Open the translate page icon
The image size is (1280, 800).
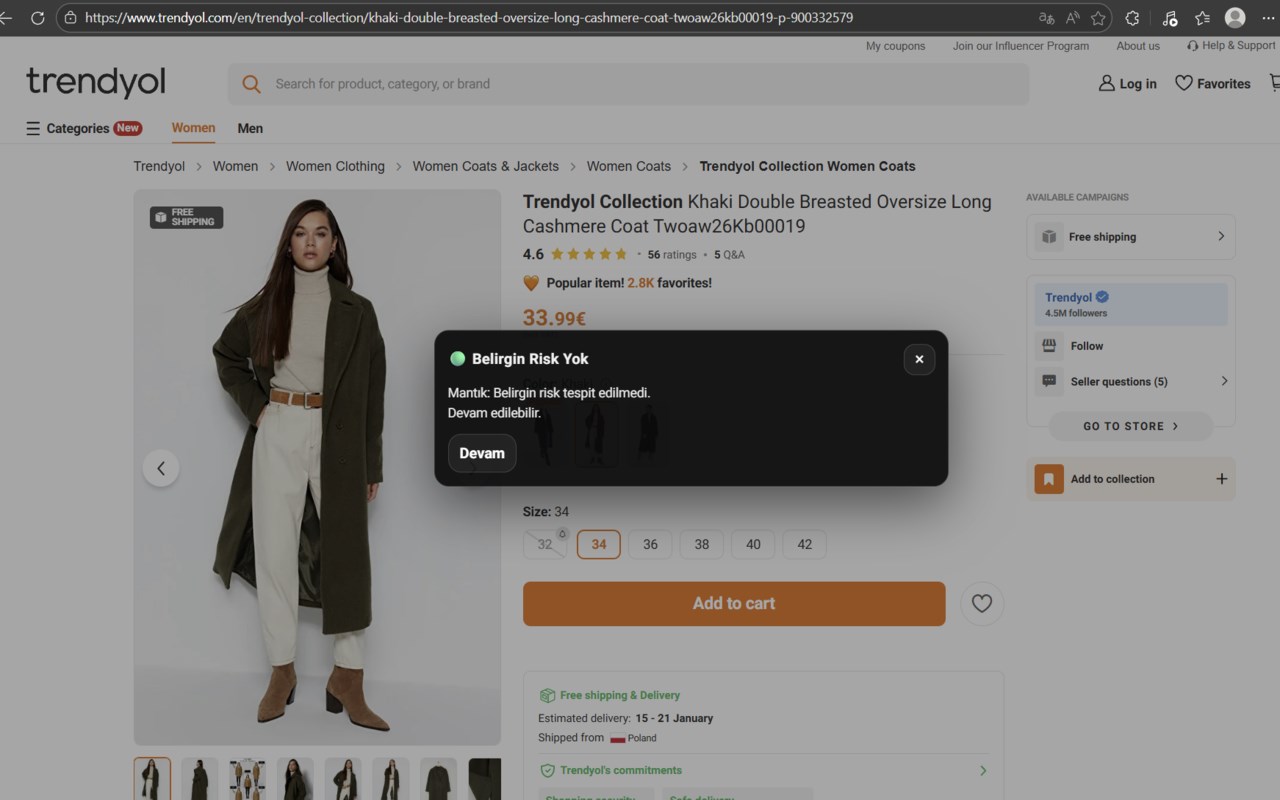click(1047, 18)
